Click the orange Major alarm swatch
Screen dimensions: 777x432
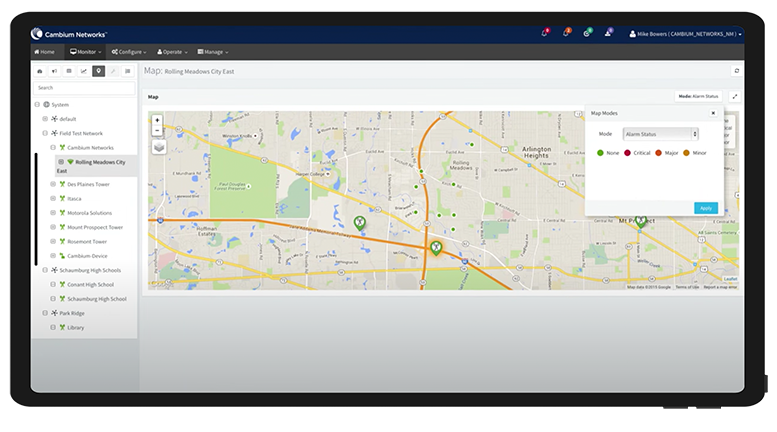659,153
